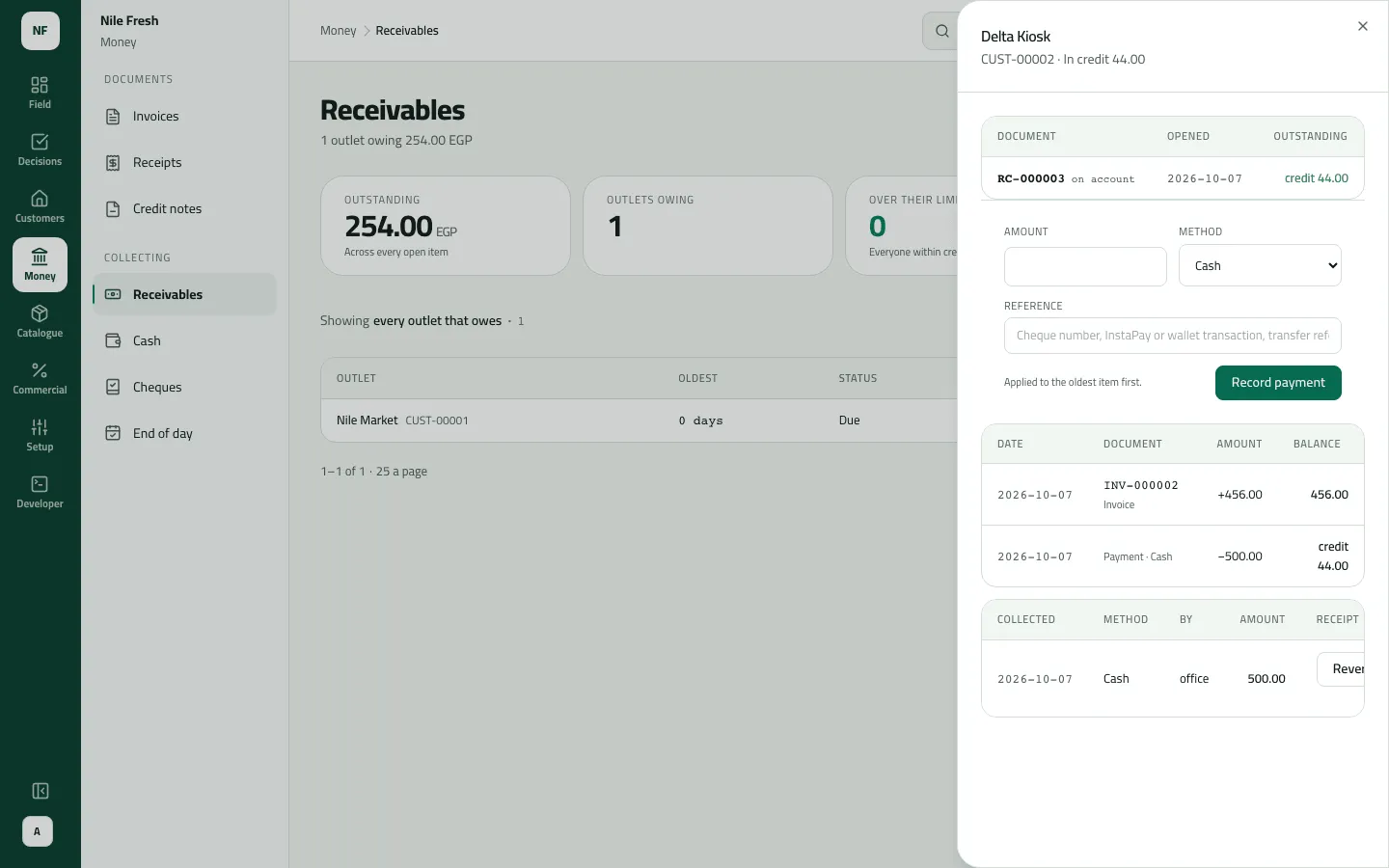1389x868 pixels.
Task: Open the Field section in the rail
Action: pyautogui.click(x=40, y=94)
